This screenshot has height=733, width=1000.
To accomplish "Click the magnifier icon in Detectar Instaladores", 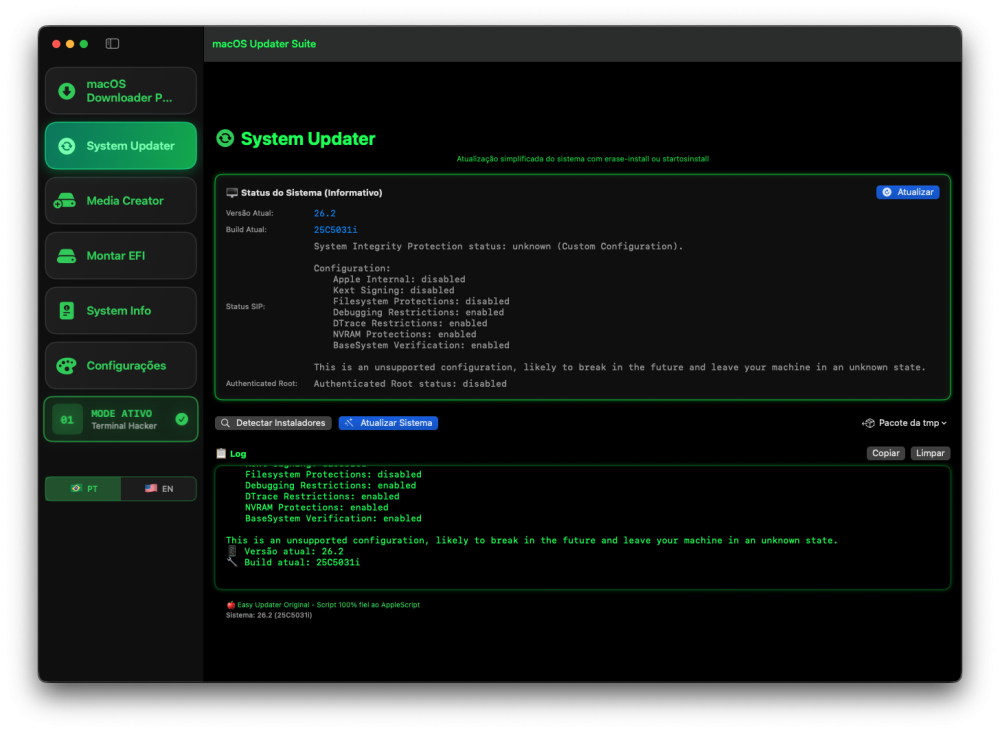I will click(x=225, y=423).
